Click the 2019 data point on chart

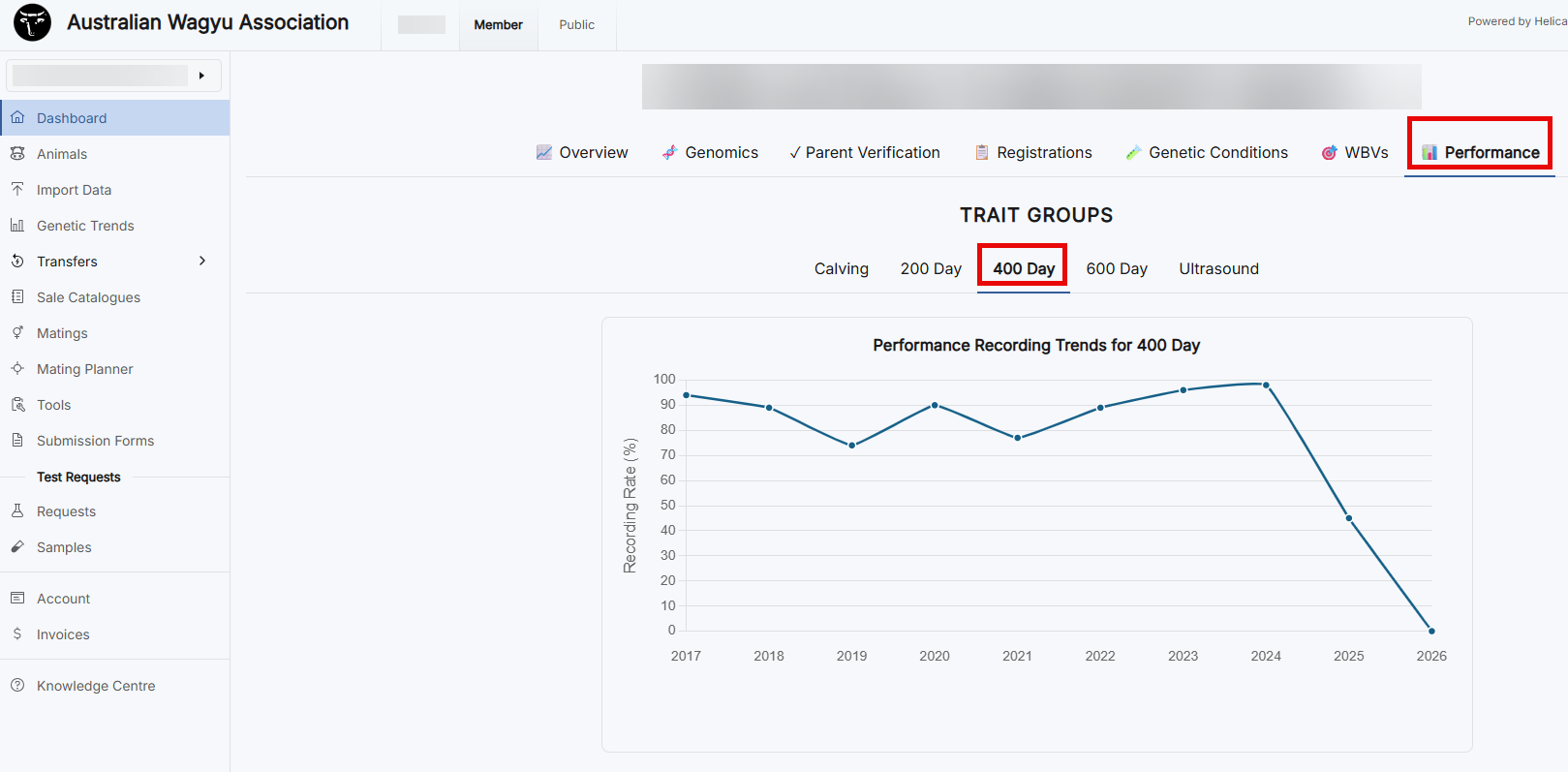click(x=852, y=446)
